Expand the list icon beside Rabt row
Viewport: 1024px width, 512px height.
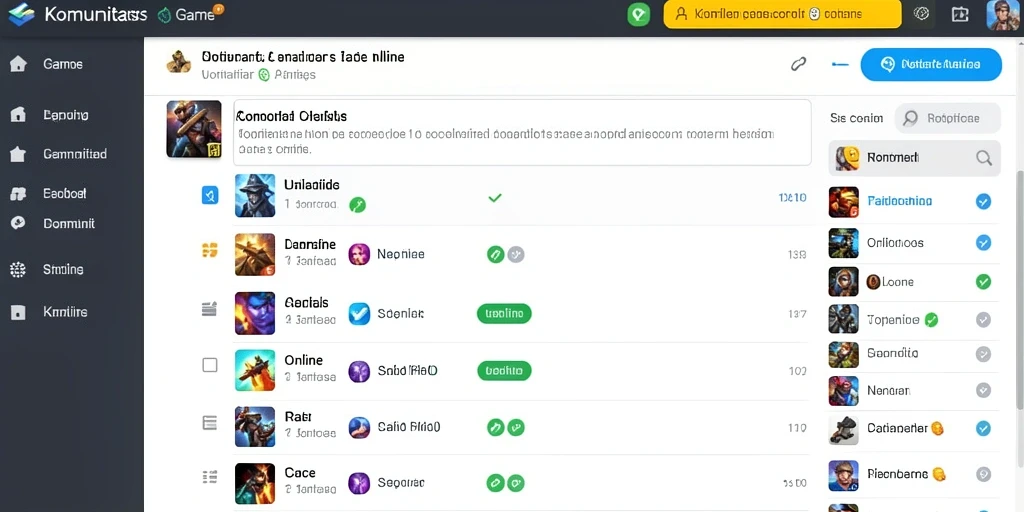pos(210,423)
